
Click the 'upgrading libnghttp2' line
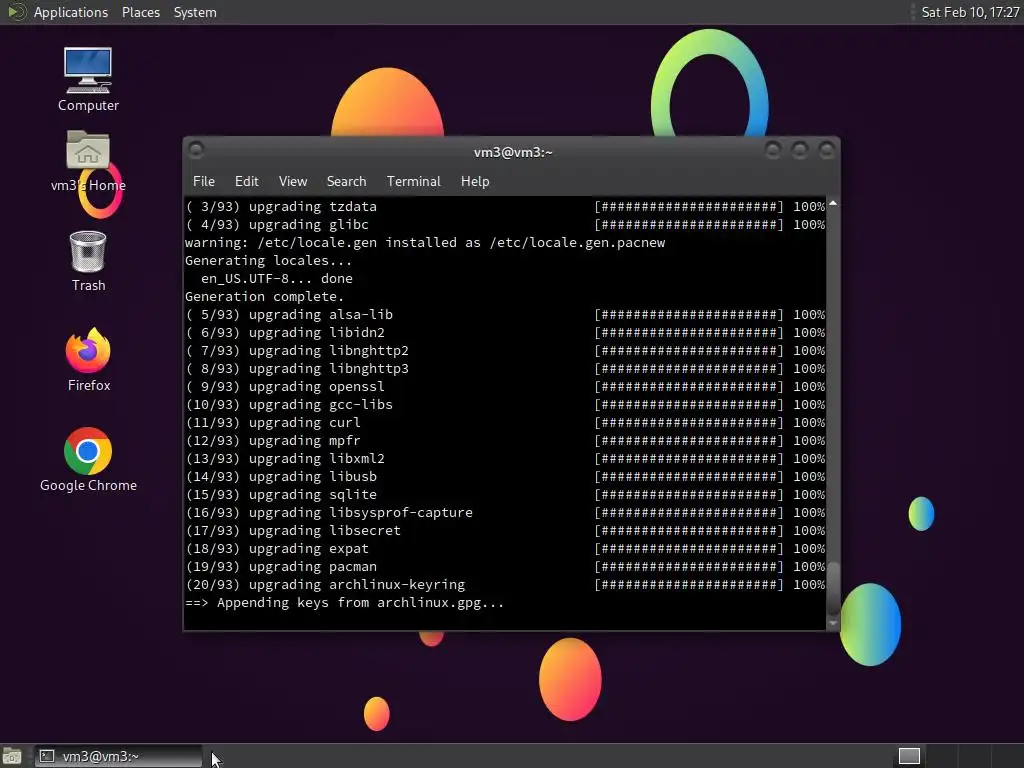coord(505,351)
